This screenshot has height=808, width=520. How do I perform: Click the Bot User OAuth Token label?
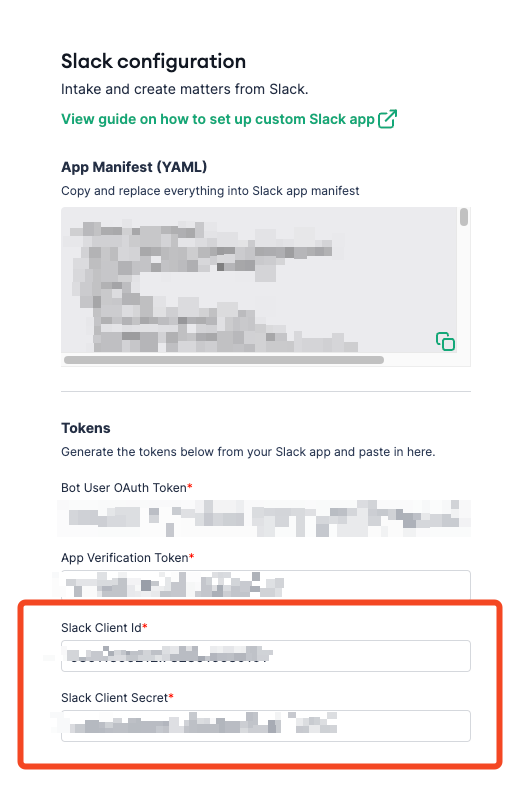pos(126,487)
